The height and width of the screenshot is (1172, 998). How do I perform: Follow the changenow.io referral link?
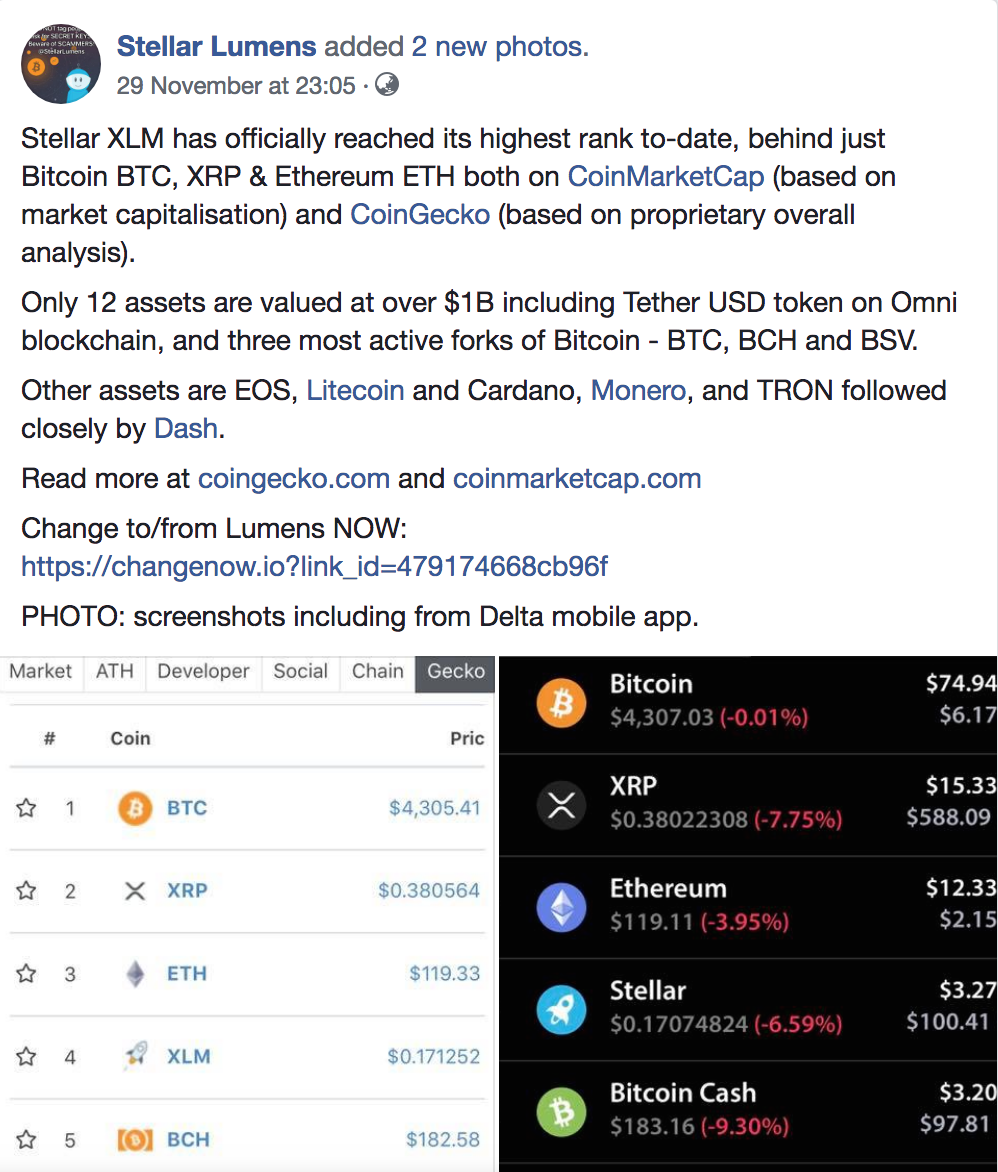314,567
